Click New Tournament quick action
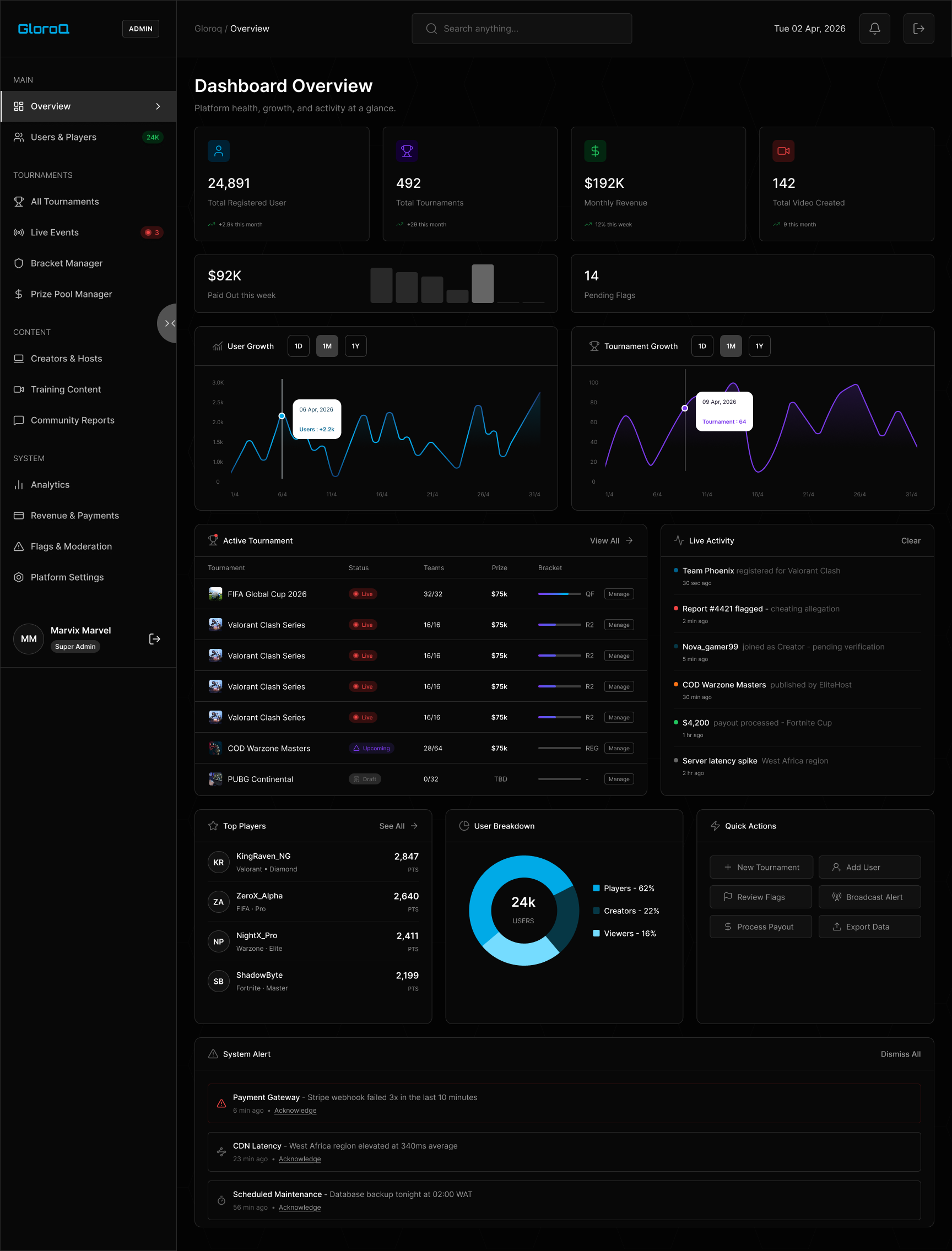This screenshot has width=952, height=1251. pyautogui.click(x=761, y=868)
